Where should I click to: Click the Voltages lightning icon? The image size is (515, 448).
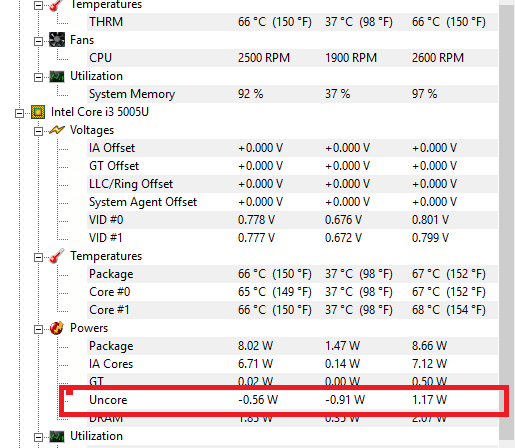57,130
